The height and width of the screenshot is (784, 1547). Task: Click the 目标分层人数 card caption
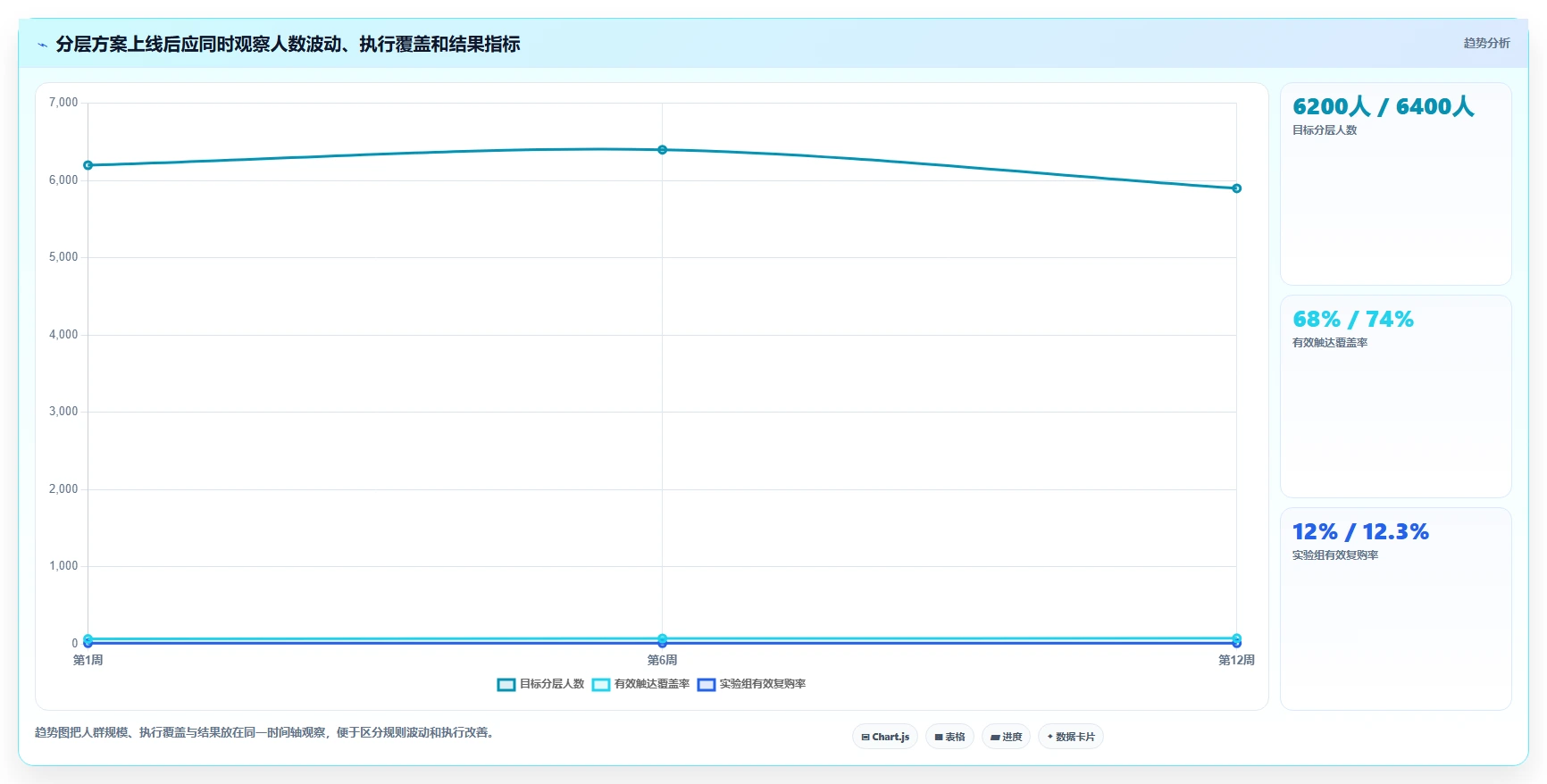tap(1325, 130)
